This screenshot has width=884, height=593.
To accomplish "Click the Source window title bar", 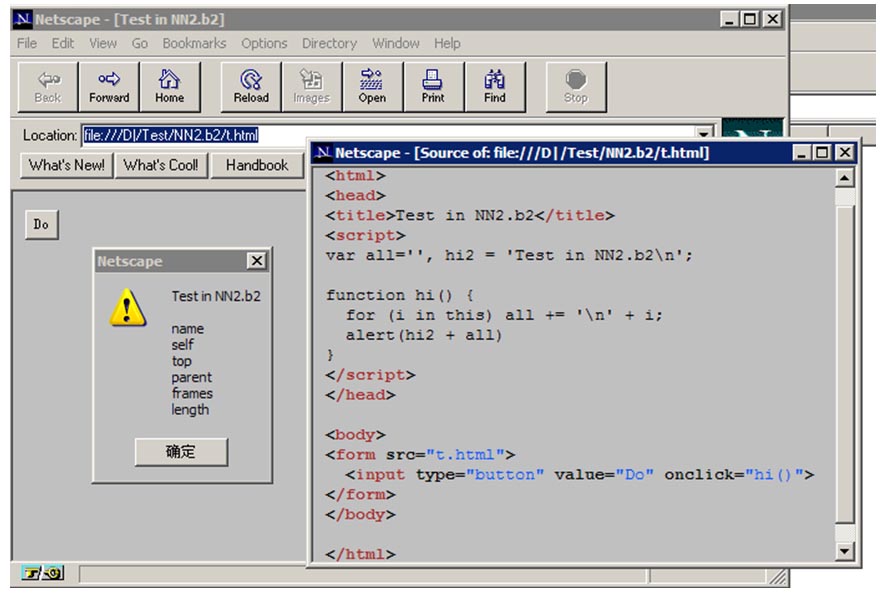I will click(584, 152).
